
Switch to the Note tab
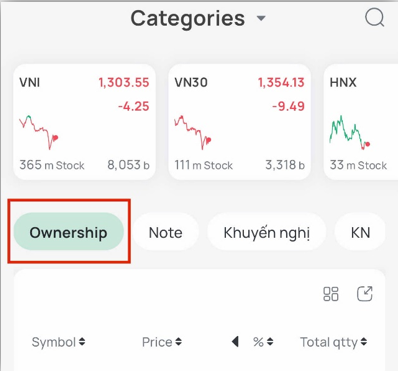click(x=166, y=232)
